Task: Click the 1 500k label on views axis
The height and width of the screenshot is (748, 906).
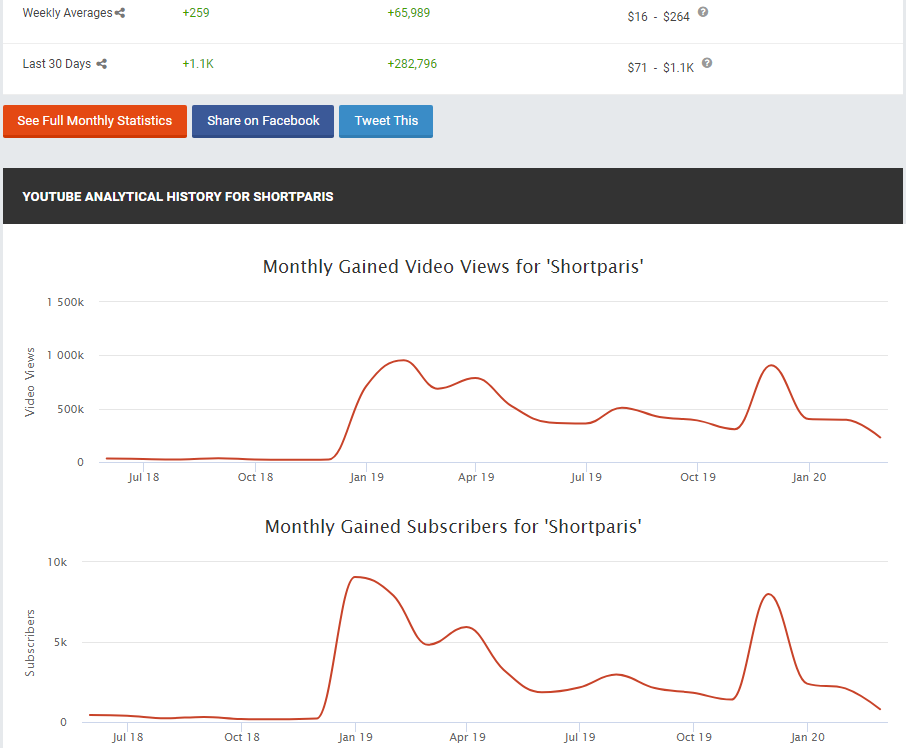Action: [65, 302]
